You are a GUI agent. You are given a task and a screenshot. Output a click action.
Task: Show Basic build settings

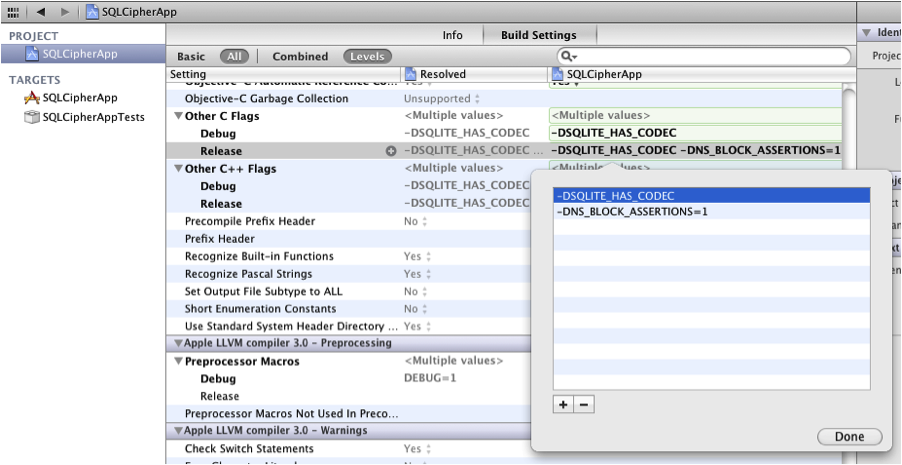coord(191,56)
